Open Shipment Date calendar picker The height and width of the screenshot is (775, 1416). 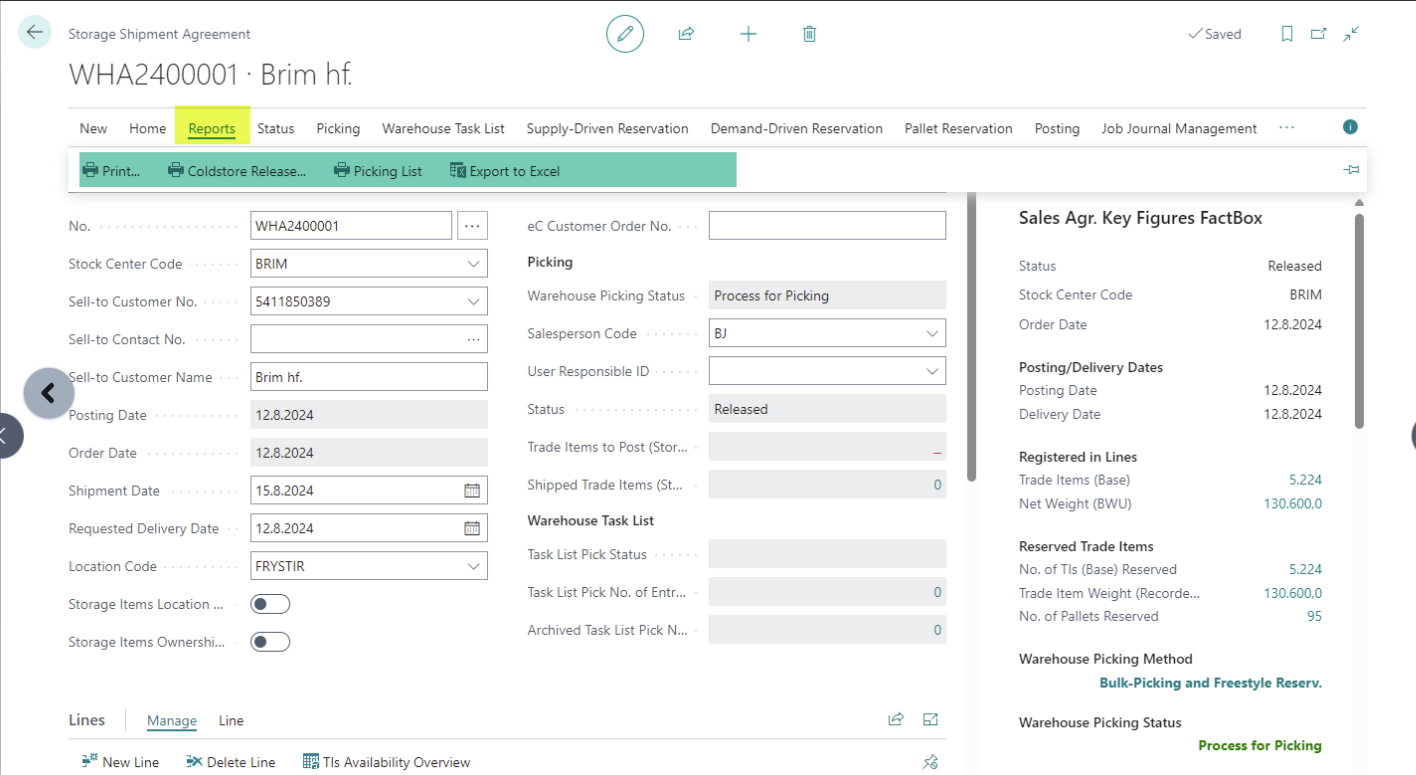tap(472, 491)
